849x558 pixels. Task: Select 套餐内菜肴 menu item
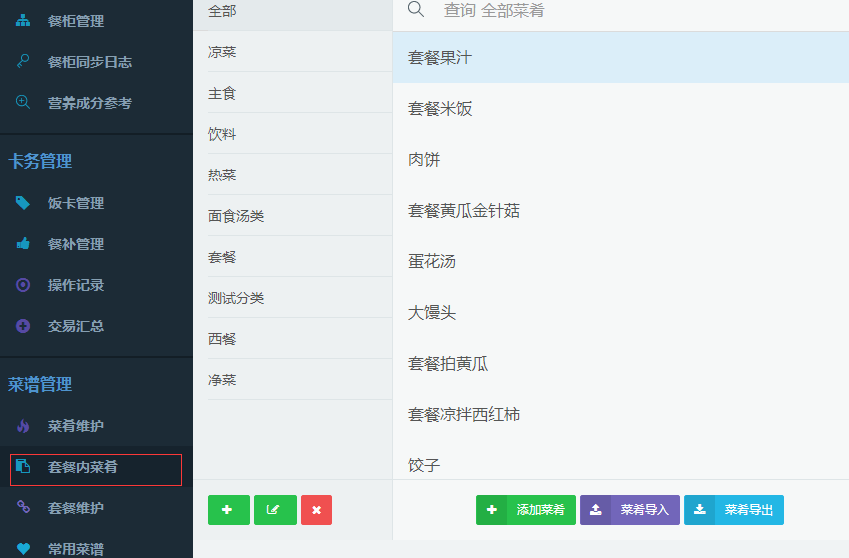(x=83, y=467)
